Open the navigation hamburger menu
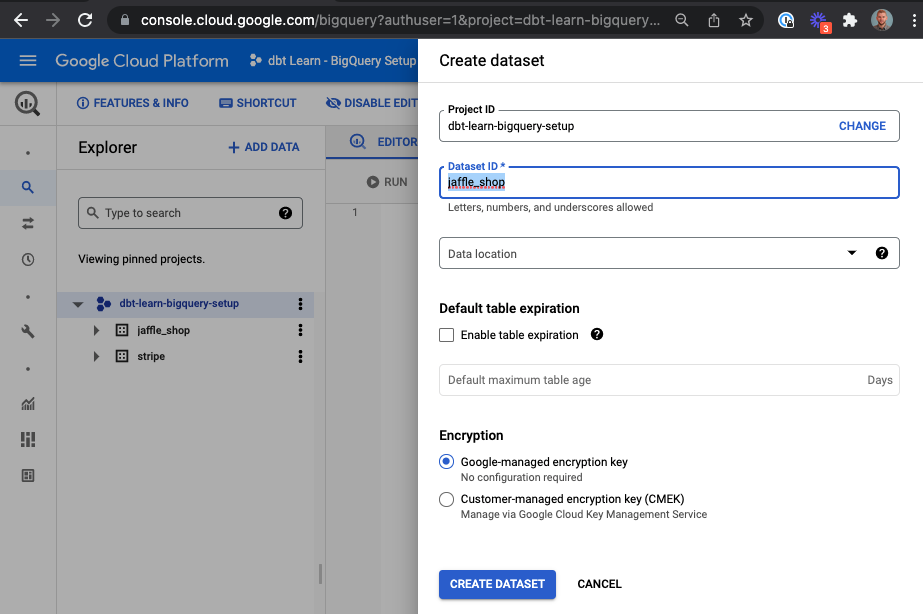 pyautogui.click(x=27, y=60)
